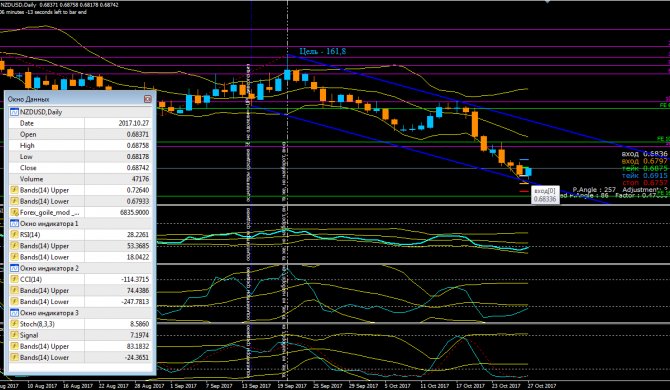The height and width of the screenshot is (390, 670).
Task: Click the 17 Oct 2017 date label
Action: [470, 386]
